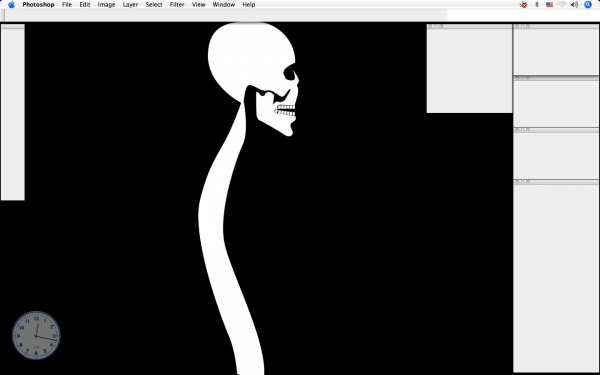Click the analog clock widget
Image resolution: width=600 pixels, height=375 pixels.
tap(36, 336)
